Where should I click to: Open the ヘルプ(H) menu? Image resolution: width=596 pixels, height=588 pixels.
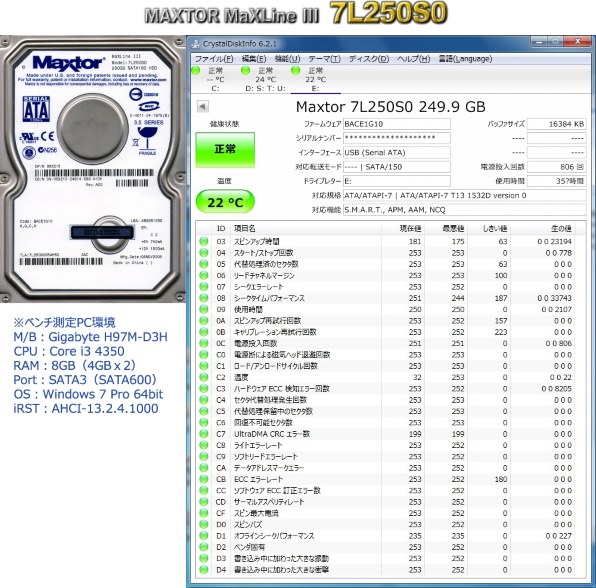pos(414,59)
